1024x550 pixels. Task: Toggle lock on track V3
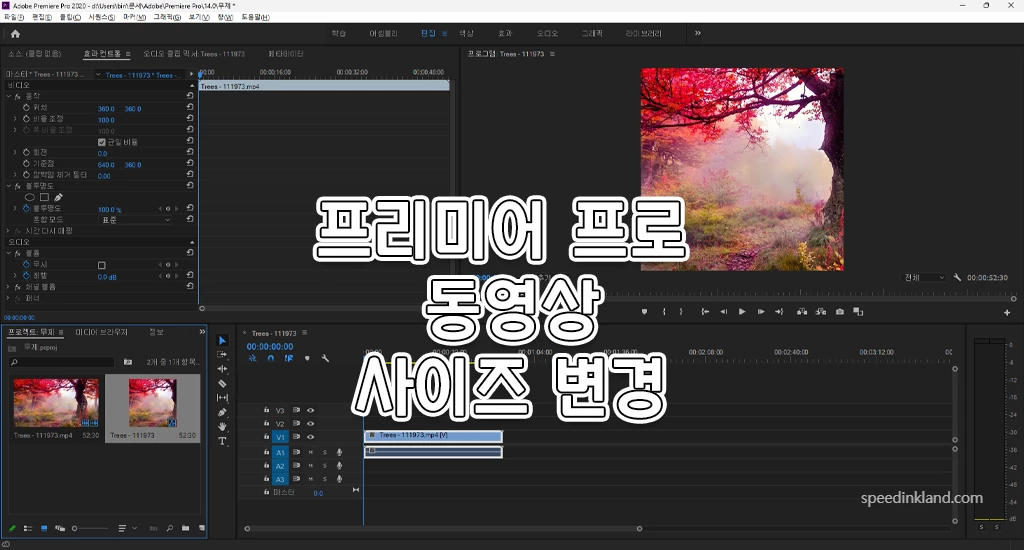(266, 410)
